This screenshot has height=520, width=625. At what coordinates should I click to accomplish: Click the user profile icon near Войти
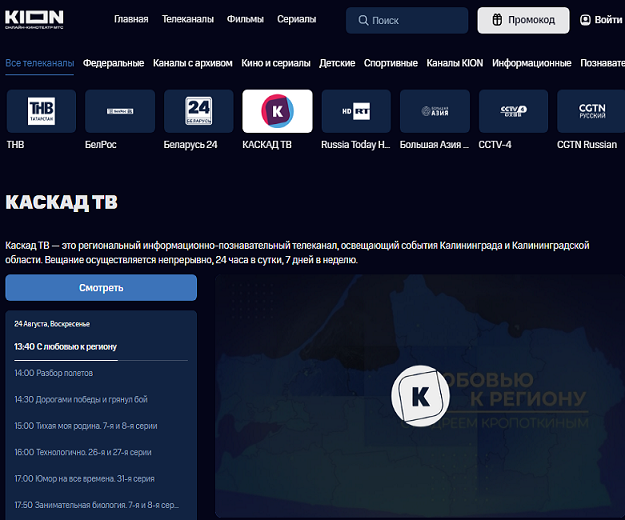(585, 20)
